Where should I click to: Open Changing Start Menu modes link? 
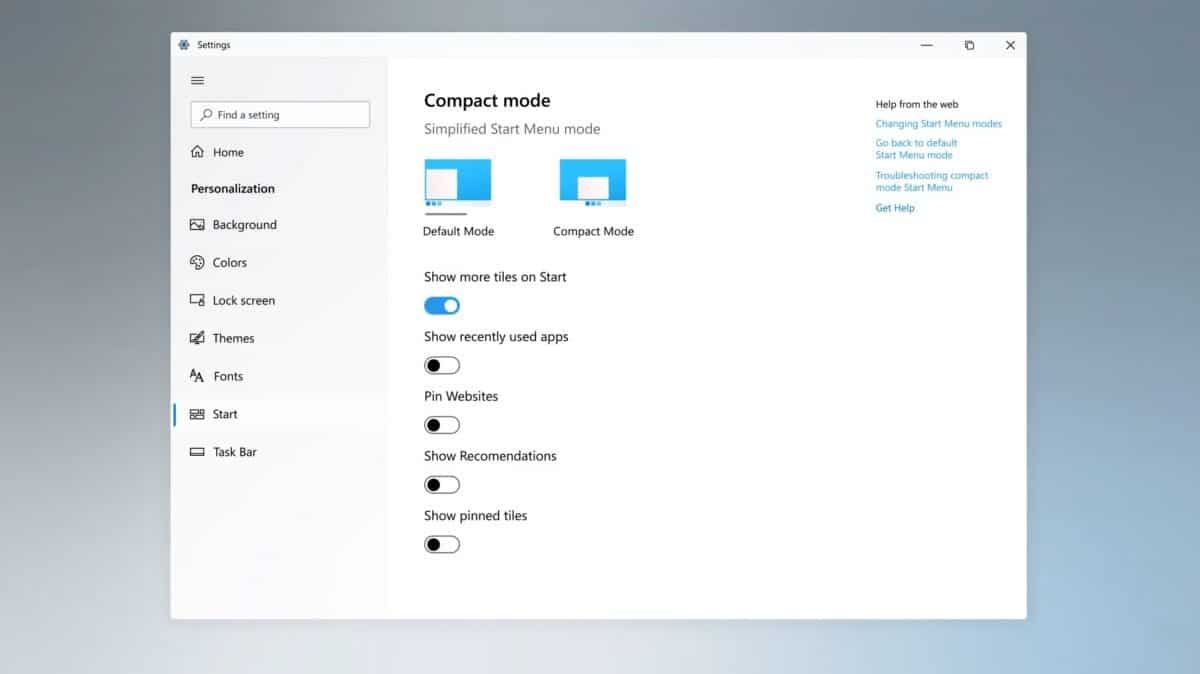[x=938, y=124]
